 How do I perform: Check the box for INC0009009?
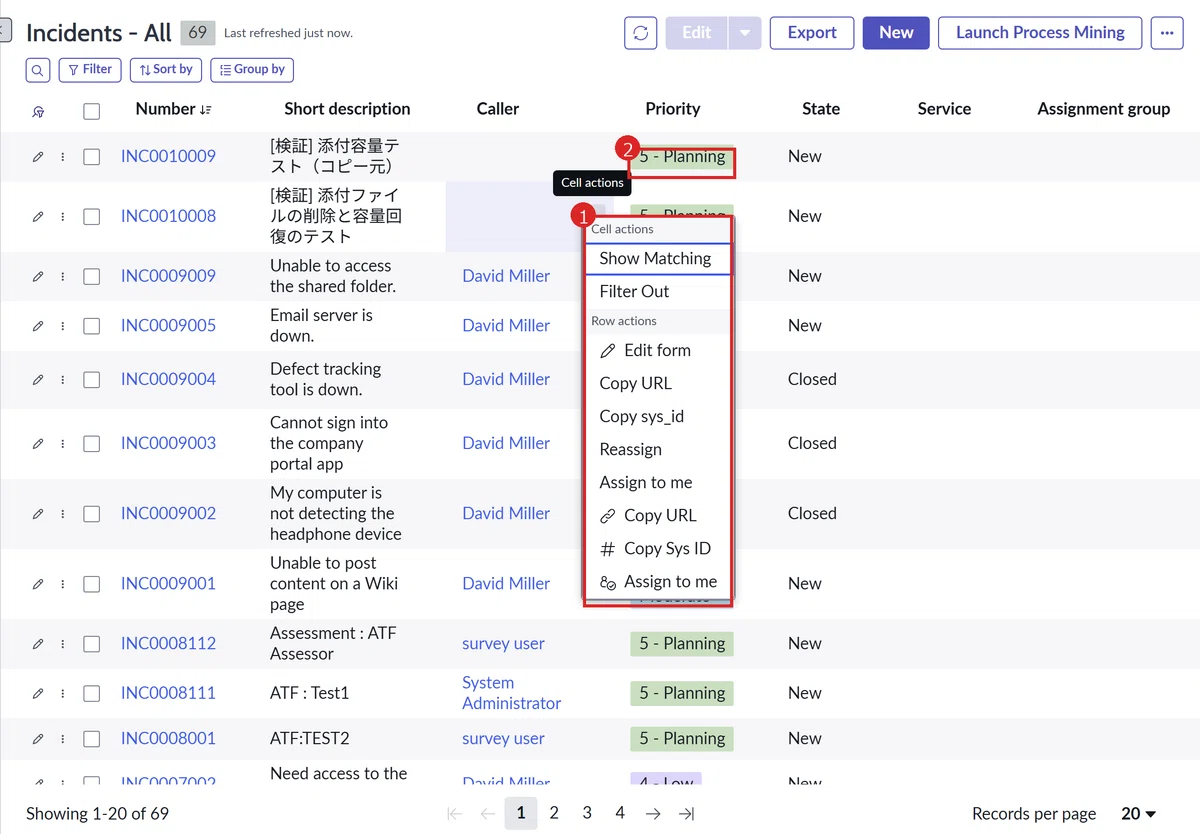click(x=92, y=276)
